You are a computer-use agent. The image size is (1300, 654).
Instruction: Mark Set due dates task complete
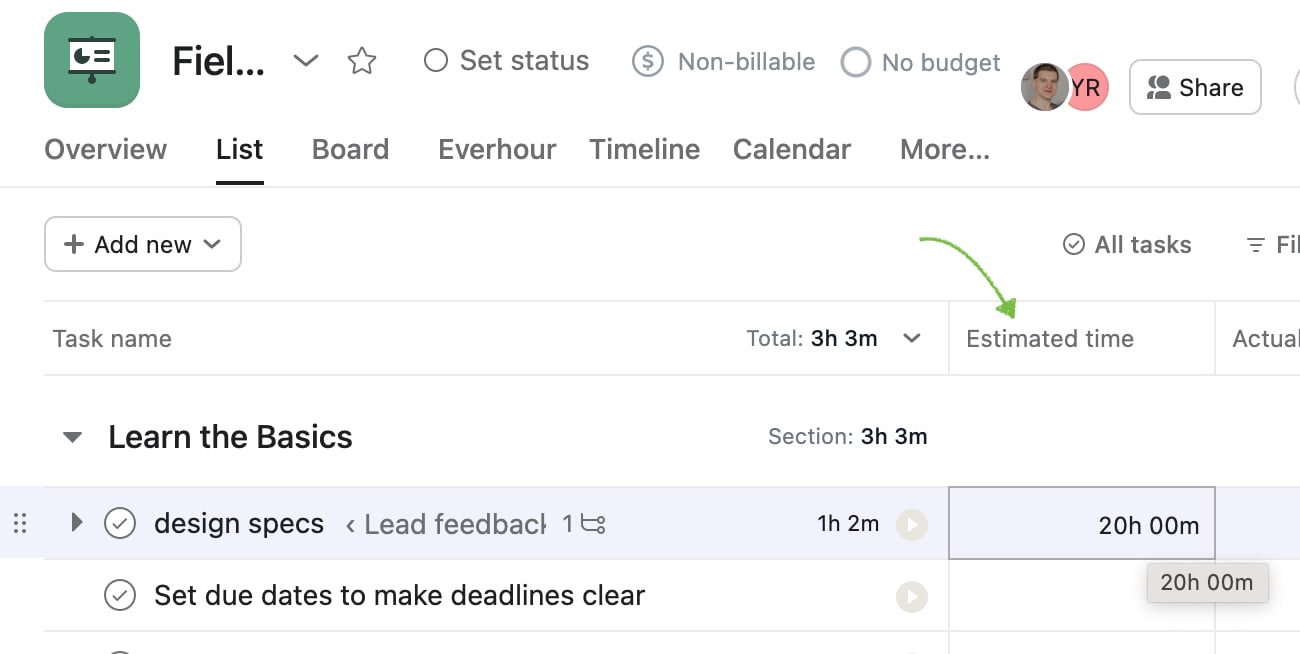pyautogui.click(x=120, y=596)
